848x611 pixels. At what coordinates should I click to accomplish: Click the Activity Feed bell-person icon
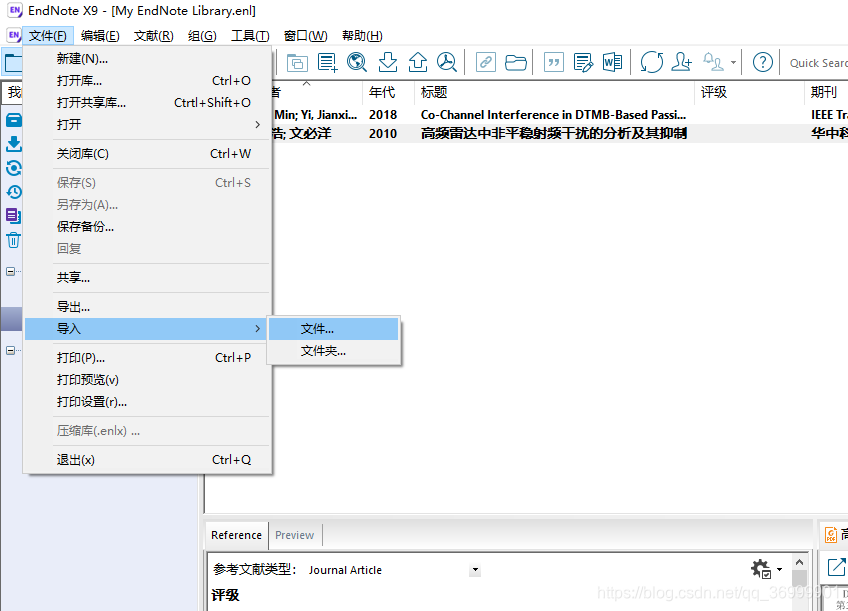tap(713, 62)
